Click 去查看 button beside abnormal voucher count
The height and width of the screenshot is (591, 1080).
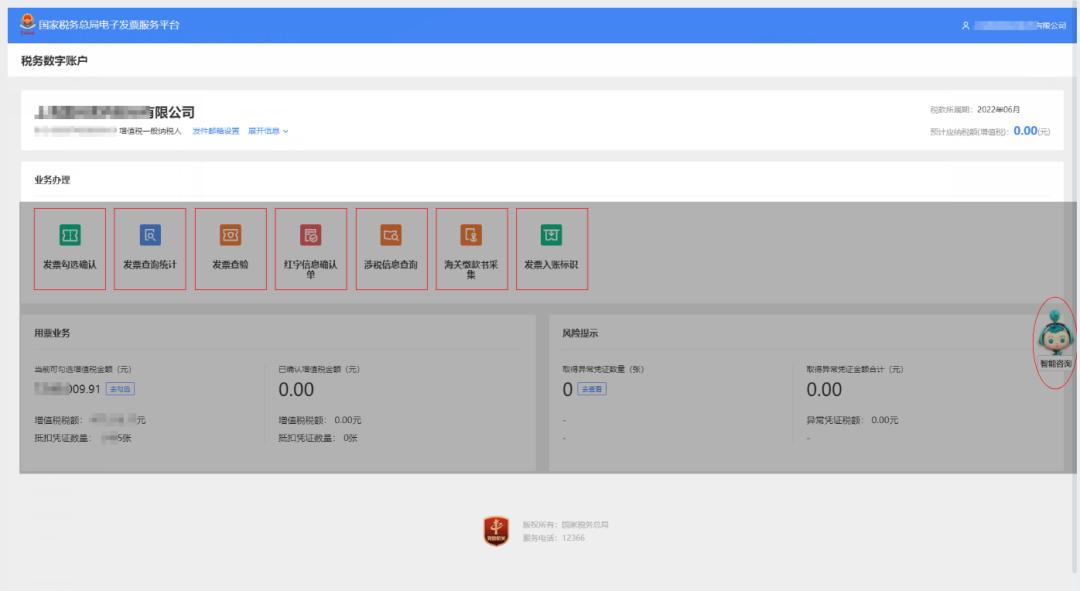point(592,389)
